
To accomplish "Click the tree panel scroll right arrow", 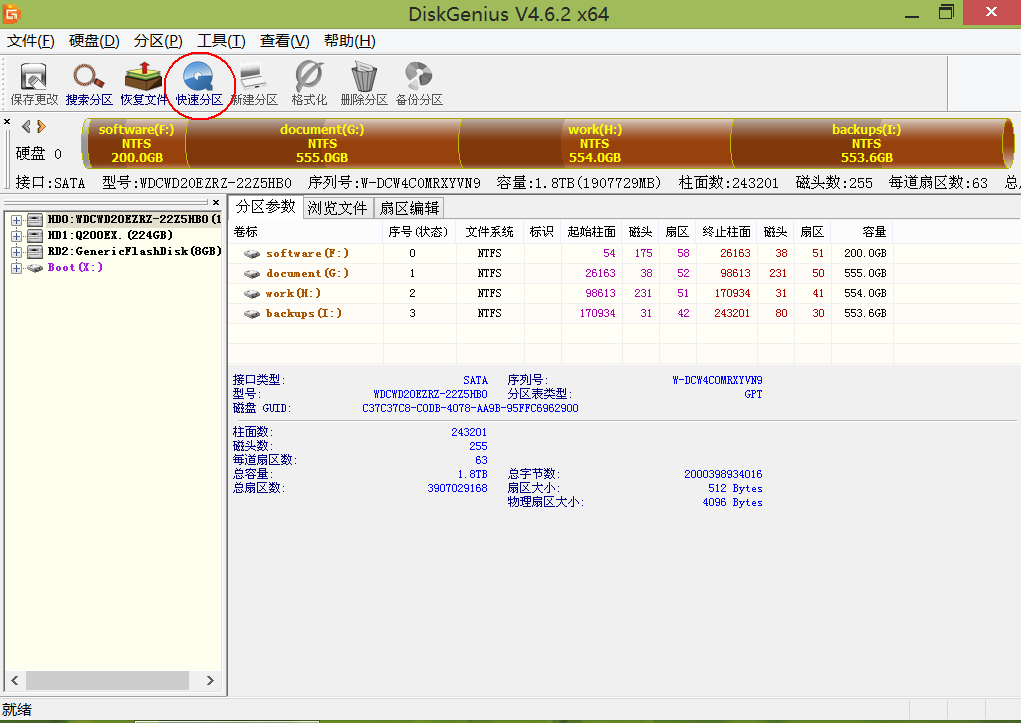I will click(210, 681).
